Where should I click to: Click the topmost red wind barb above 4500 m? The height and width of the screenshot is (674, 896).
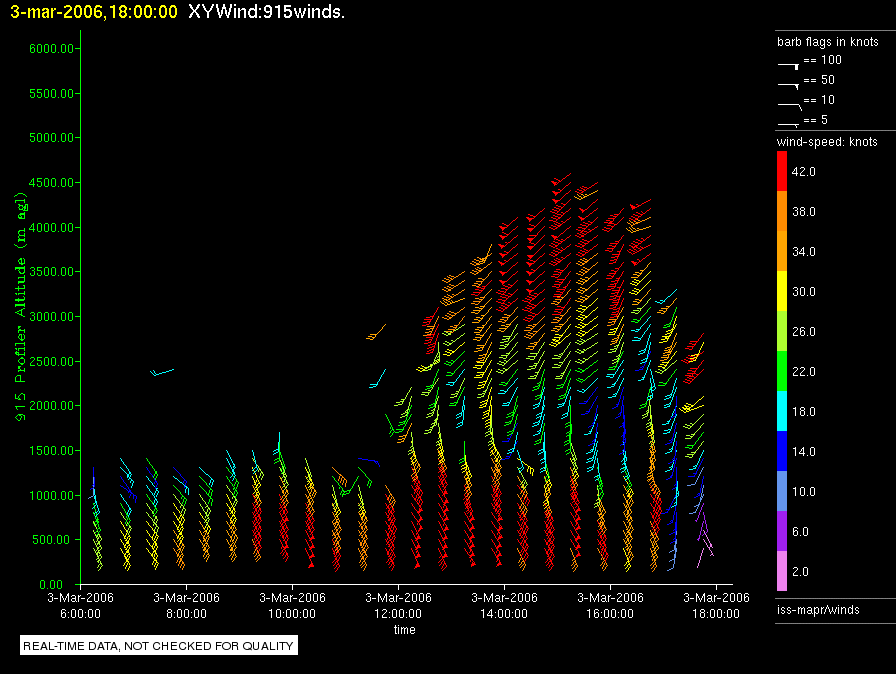click(x=560, y=180)
